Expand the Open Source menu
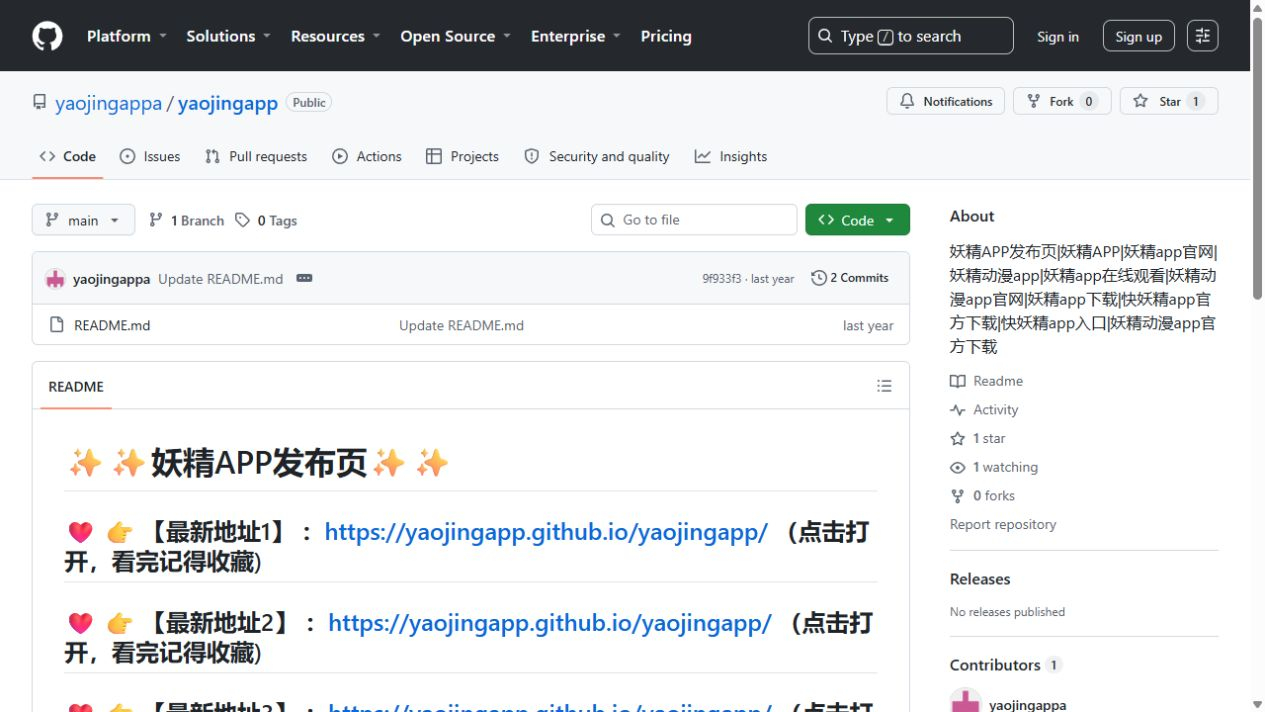This screenshot has width=1265, height=712. pyautogui.click(x=455, y=36)
